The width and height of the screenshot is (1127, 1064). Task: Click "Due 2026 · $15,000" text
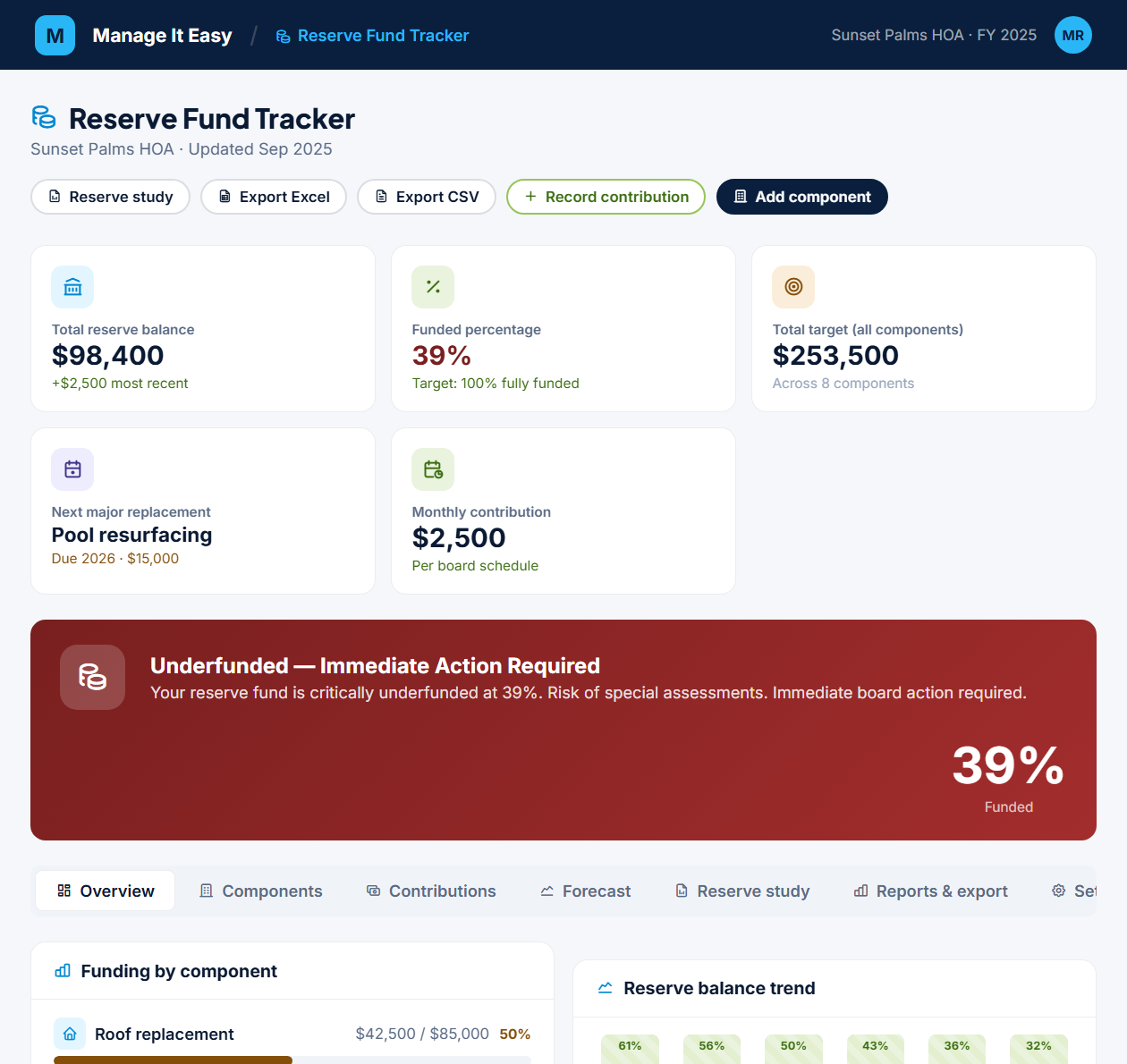tap(115, 558)
